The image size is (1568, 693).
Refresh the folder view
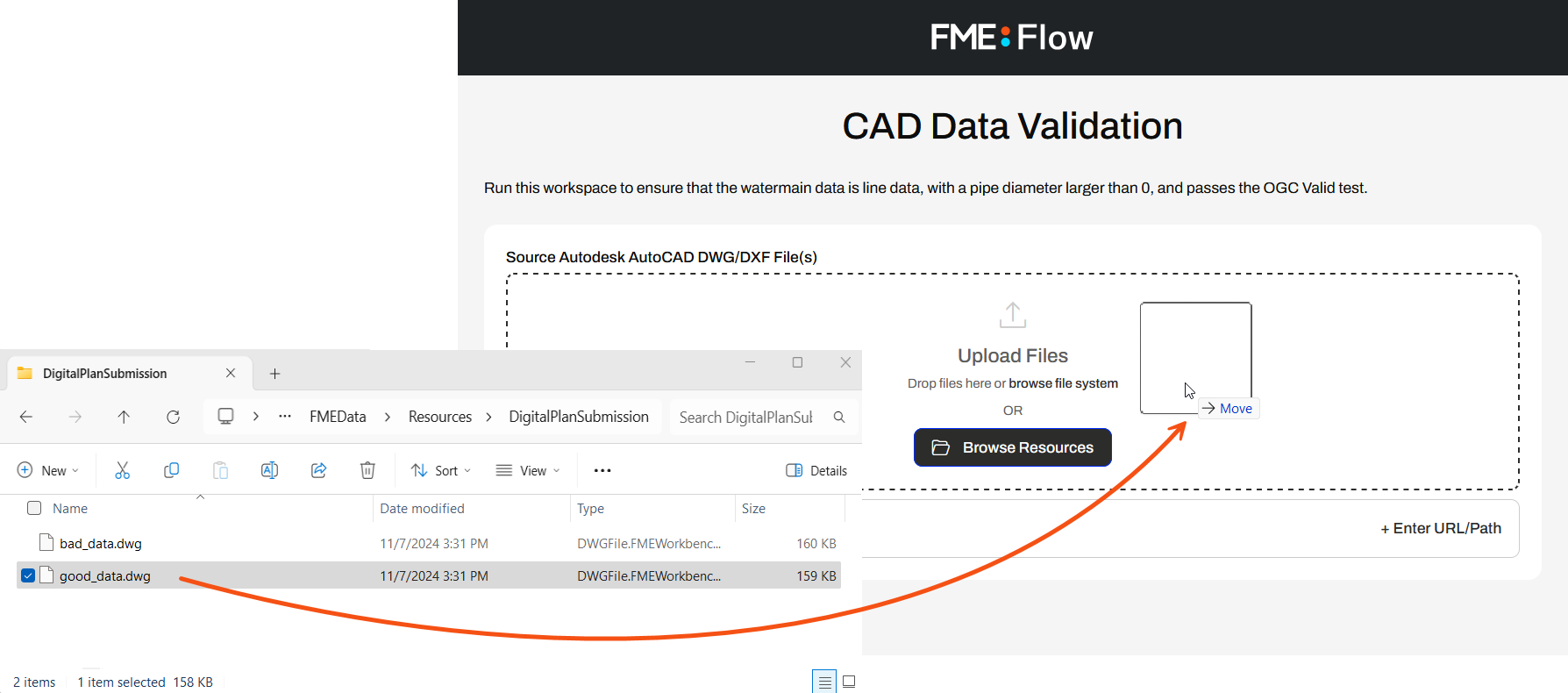pyautogui.click(x=173, y=417)
